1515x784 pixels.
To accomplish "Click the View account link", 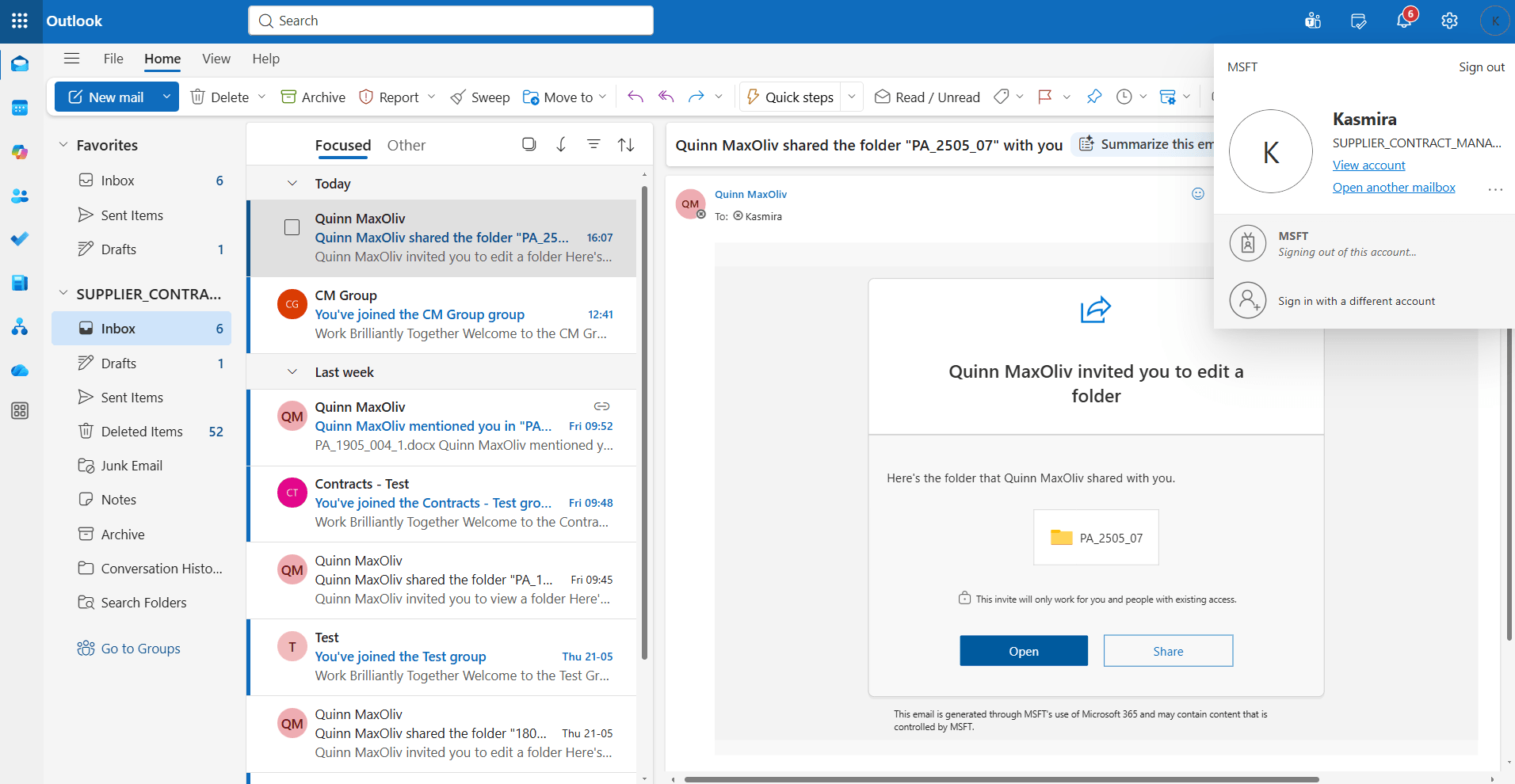I will click(x=1368, y=165).
